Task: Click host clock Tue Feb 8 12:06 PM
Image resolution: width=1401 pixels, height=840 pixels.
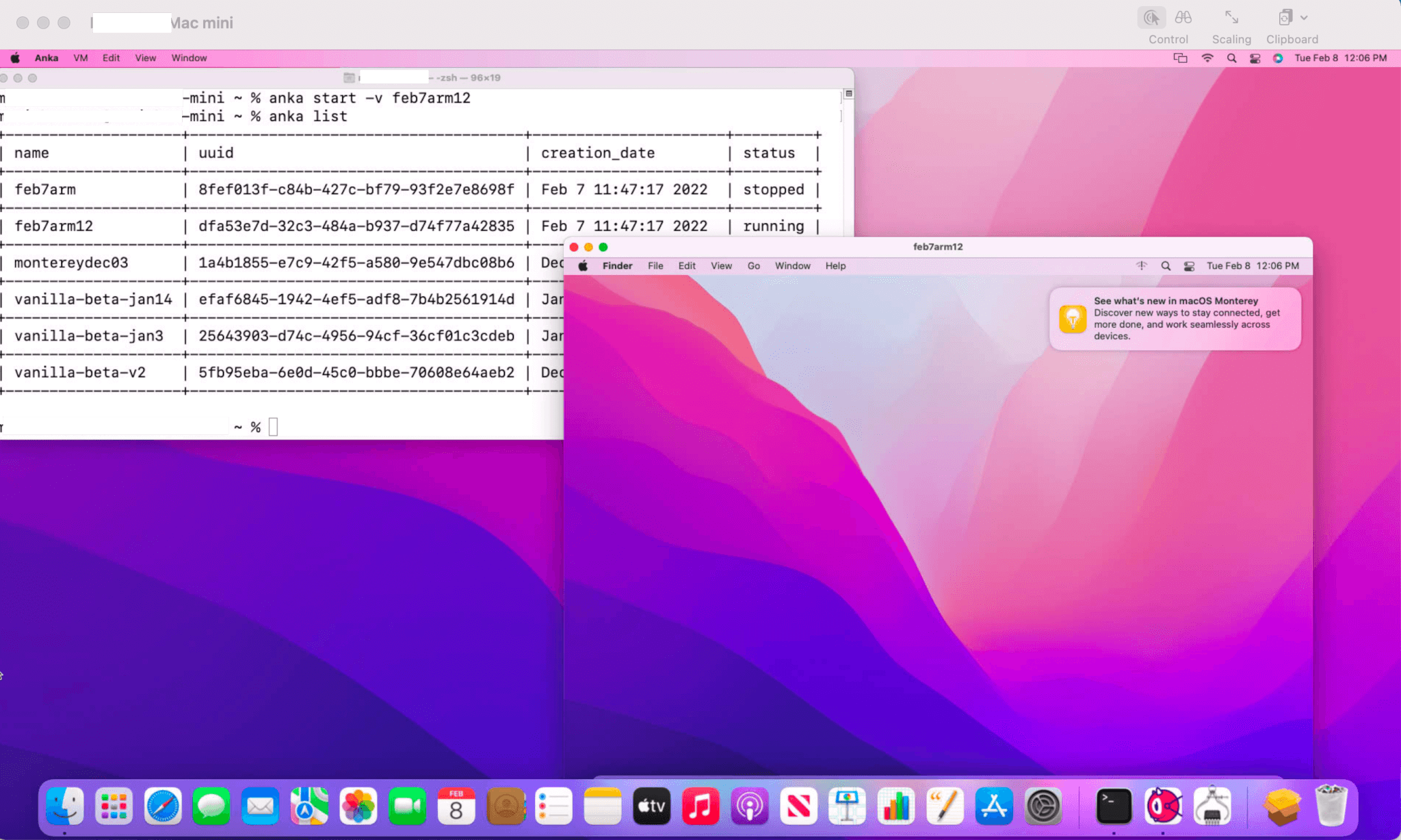Action: 1340,58
